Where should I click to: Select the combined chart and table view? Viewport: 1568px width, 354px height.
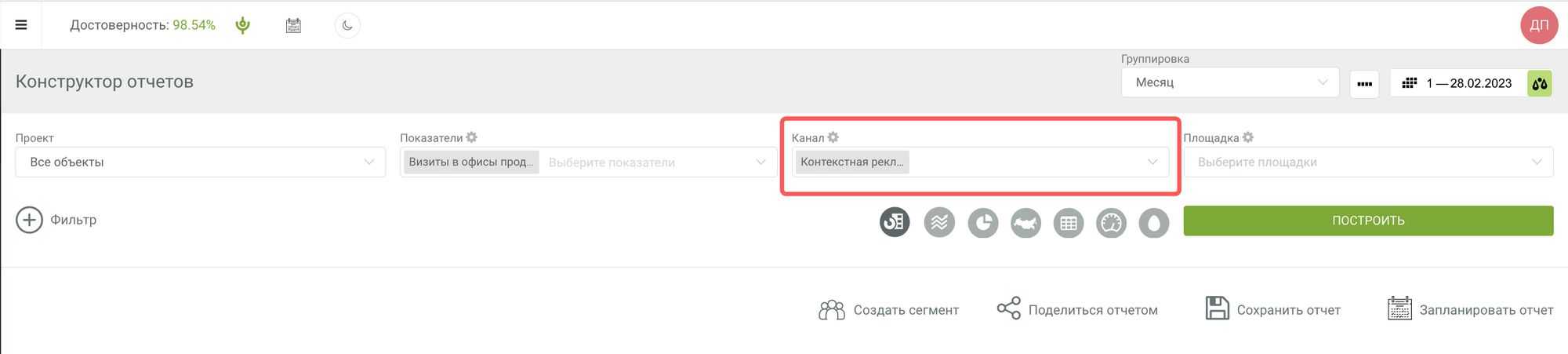pyautogui.click(x=895, y=223)
